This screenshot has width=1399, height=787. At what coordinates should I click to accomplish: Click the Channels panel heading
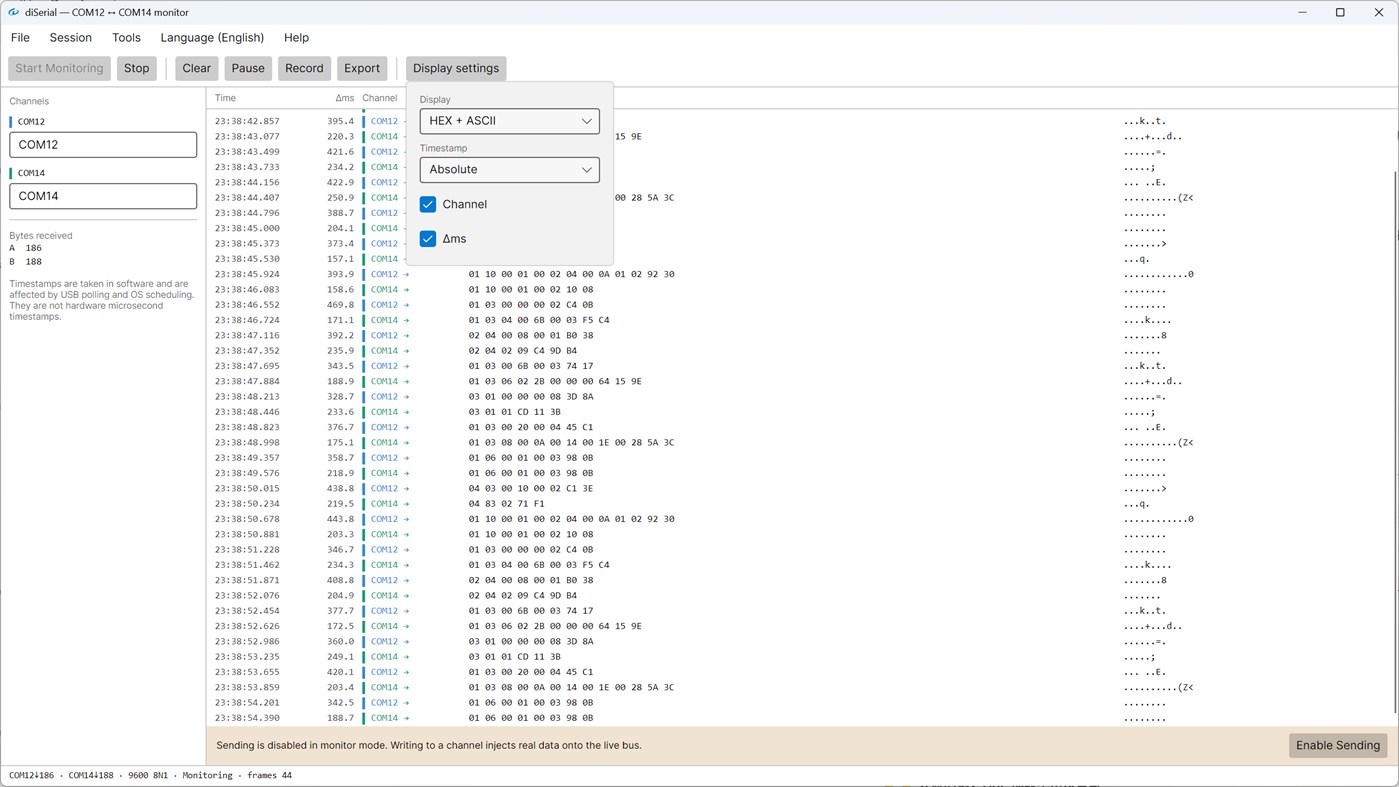tap(29, 101)
